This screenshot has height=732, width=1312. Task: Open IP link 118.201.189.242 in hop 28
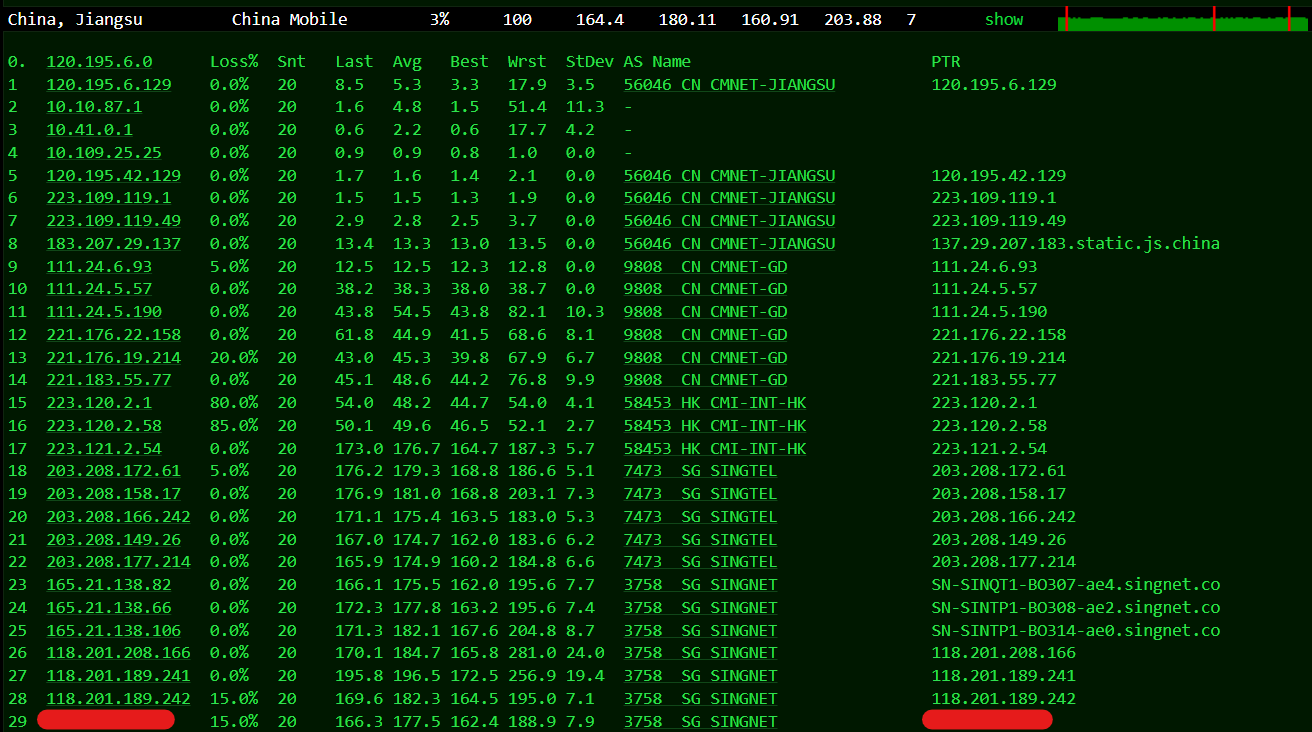point(119,699)
